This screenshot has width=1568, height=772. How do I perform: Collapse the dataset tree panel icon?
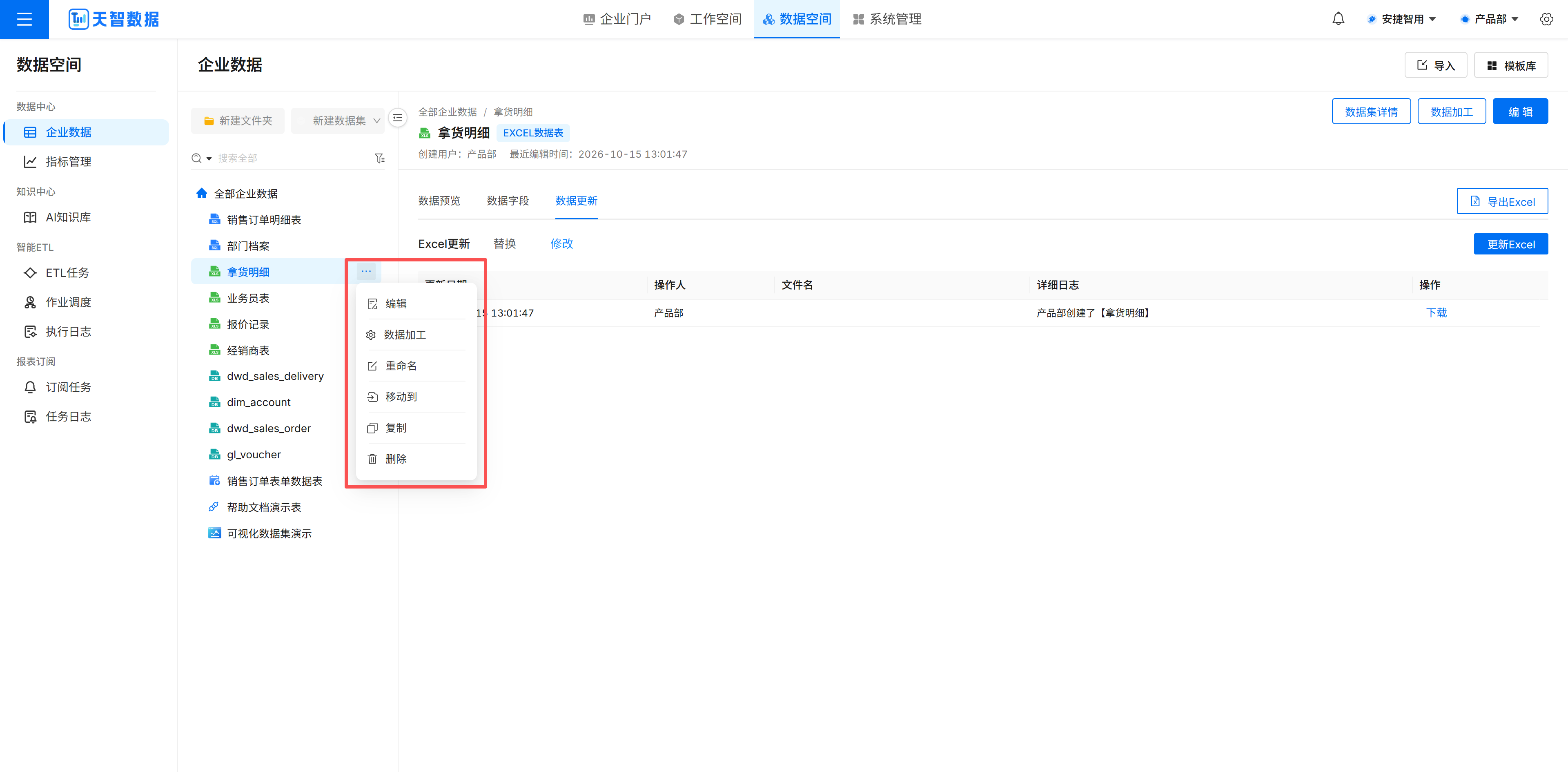coord(397,118)
